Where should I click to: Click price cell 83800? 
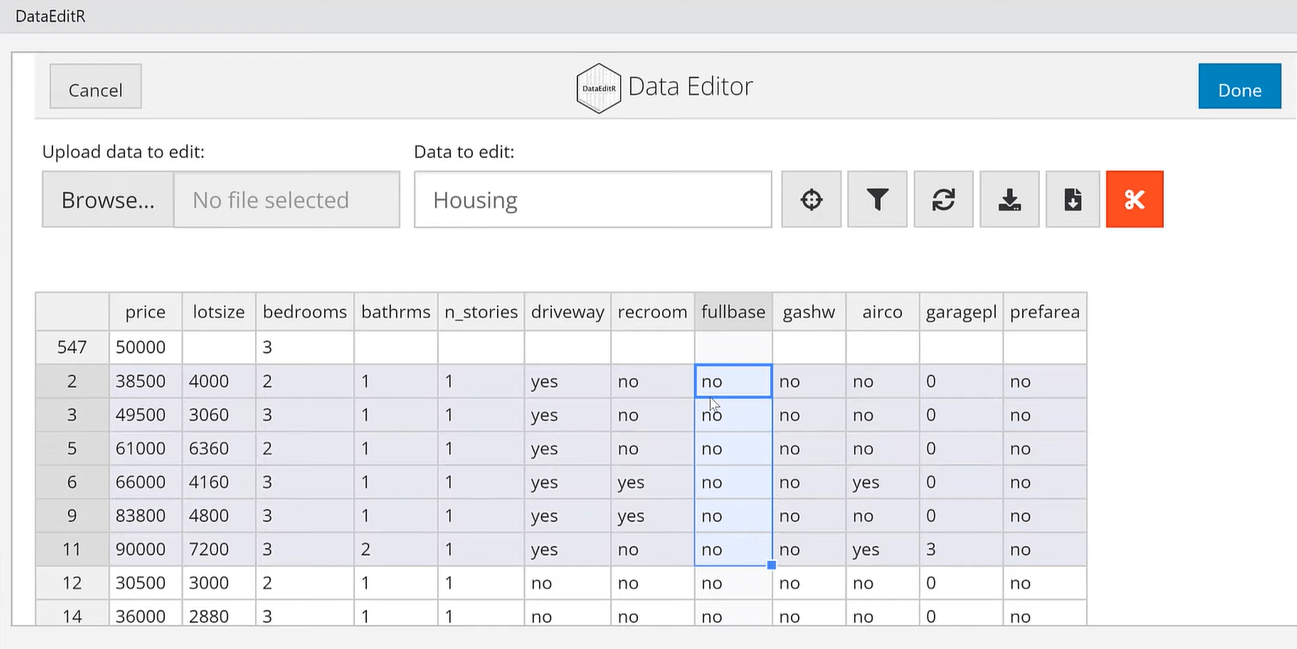point(145,516)
